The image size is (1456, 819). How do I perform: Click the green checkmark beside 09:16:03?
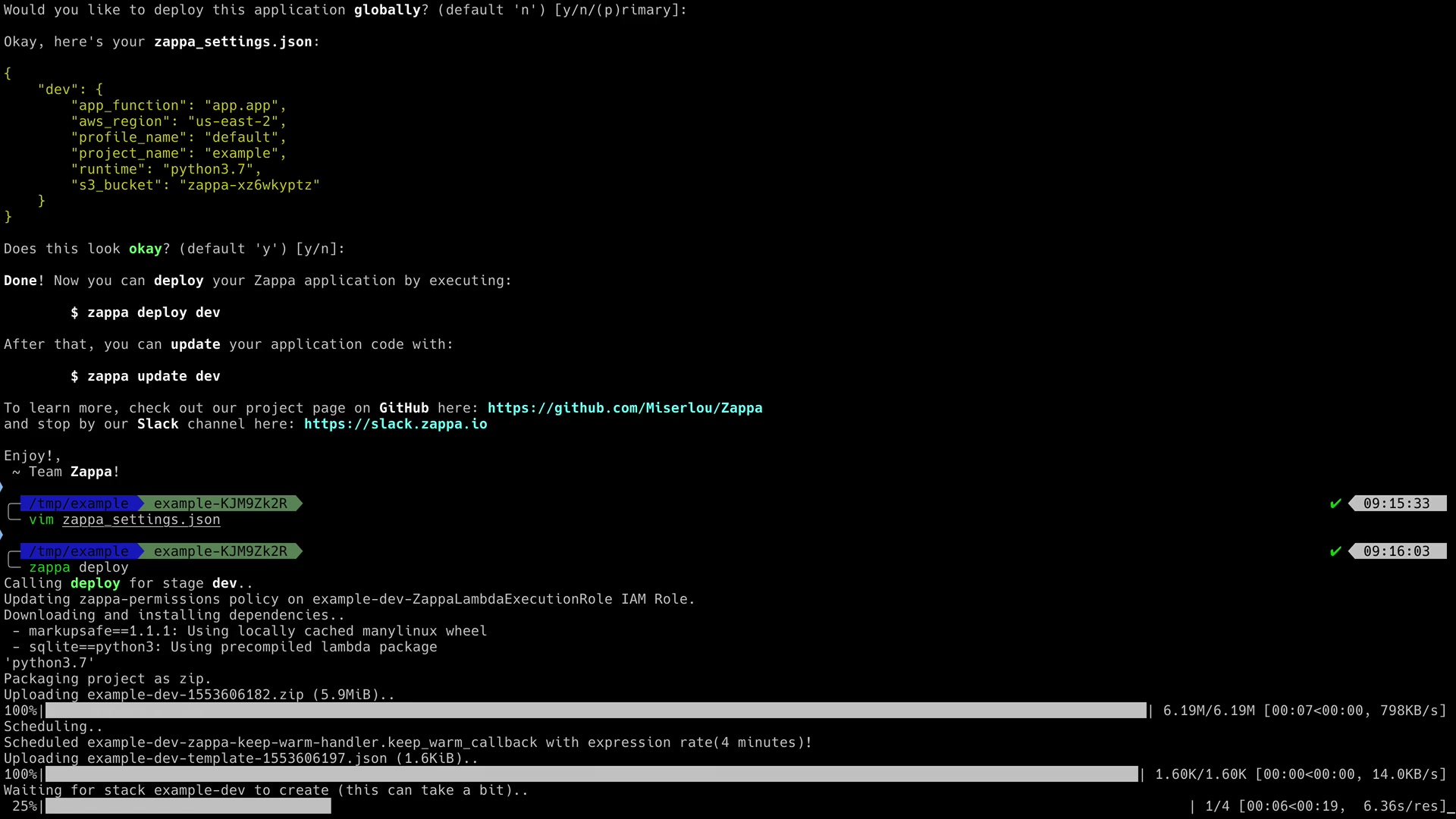tap(1335, 551)
